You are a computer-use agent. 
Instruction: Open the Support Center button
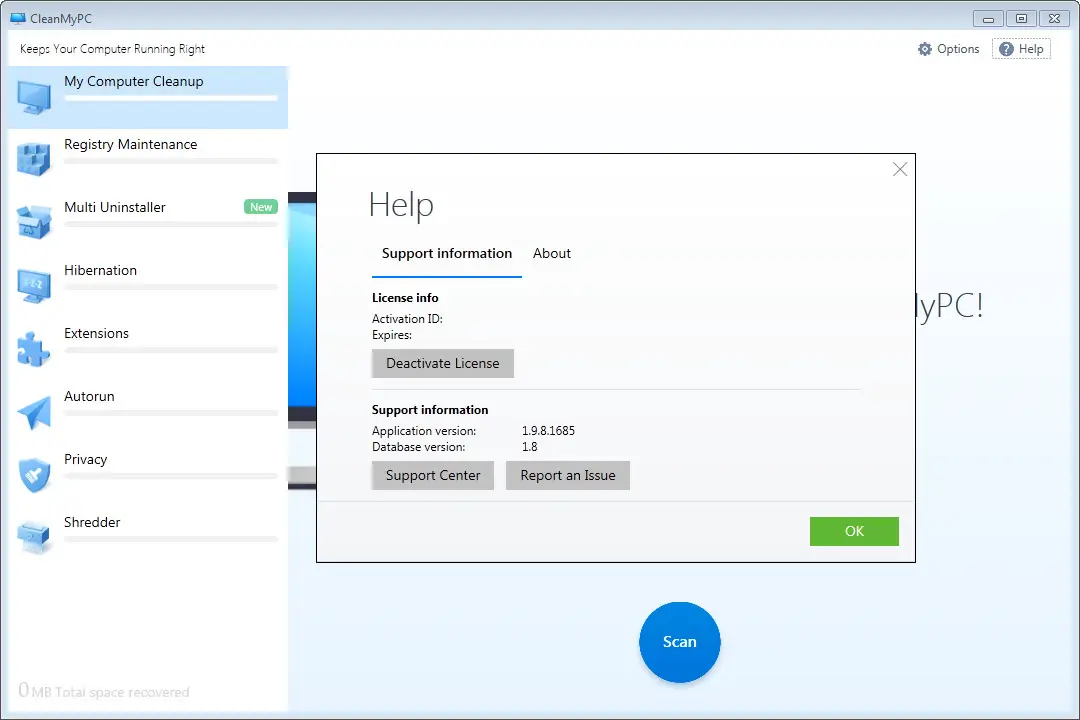[x=433, y=475]
